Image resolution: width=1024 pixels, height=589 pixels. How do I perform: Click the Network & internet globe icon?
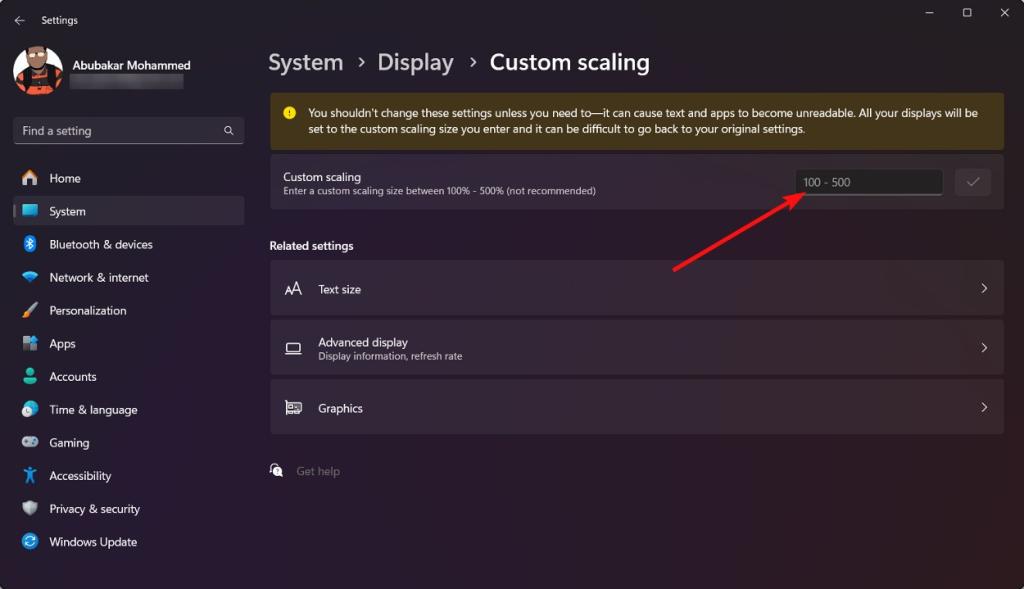tap(30, 277)
